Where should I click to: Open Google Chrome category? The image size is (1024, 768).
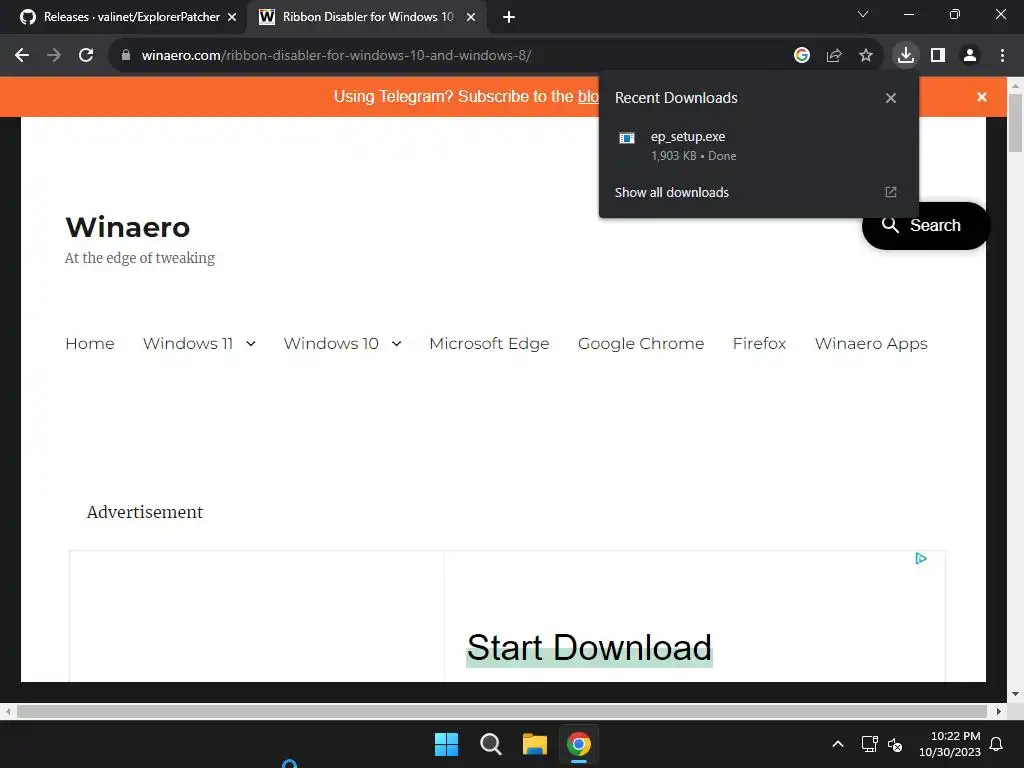click(x=641, y=344)
